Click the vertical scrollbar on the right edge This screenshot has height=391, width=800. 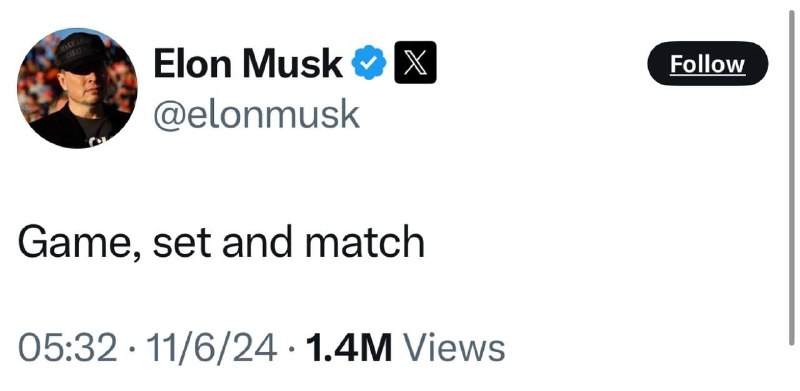[x=791, y=178]
